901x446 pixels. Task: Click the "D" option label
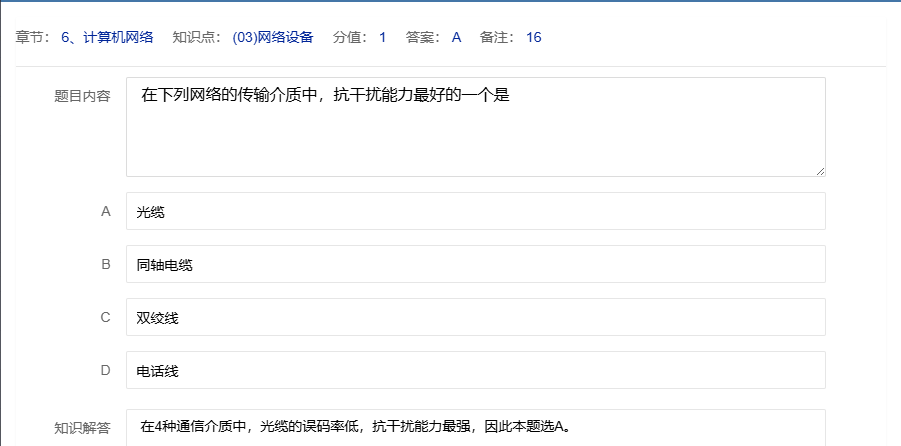point(105,370)
